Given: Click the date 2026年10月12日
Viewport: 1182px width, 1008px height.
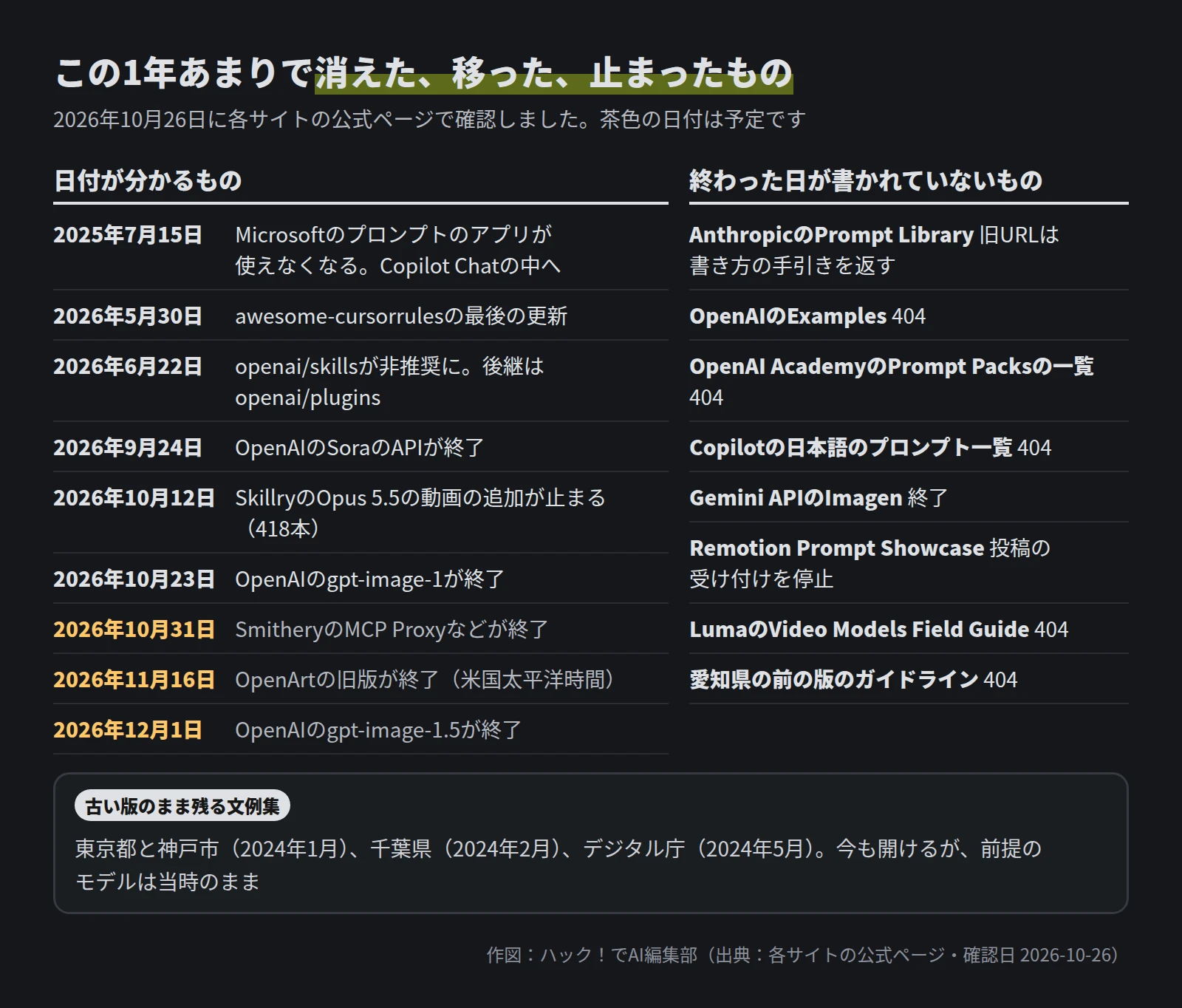Looking at the screenshot, I should pos(134,497).
